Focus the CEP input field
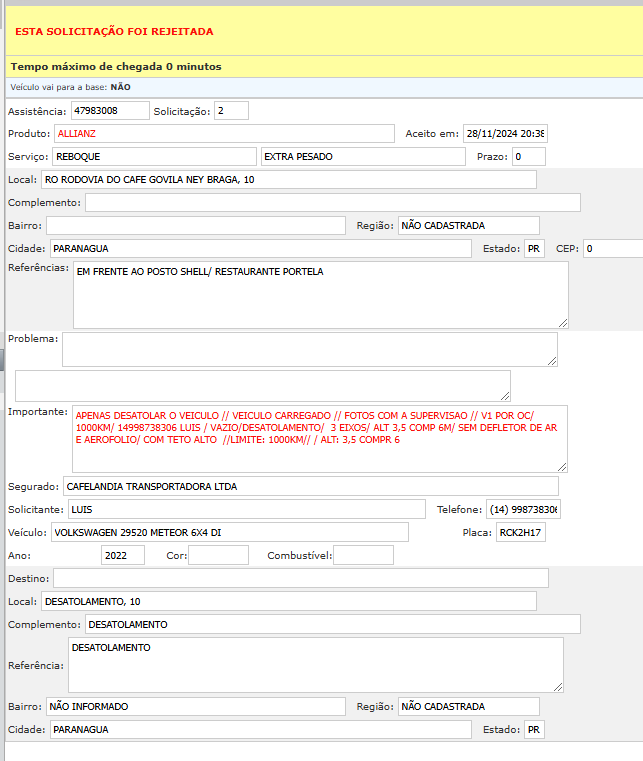 [613, 248]
